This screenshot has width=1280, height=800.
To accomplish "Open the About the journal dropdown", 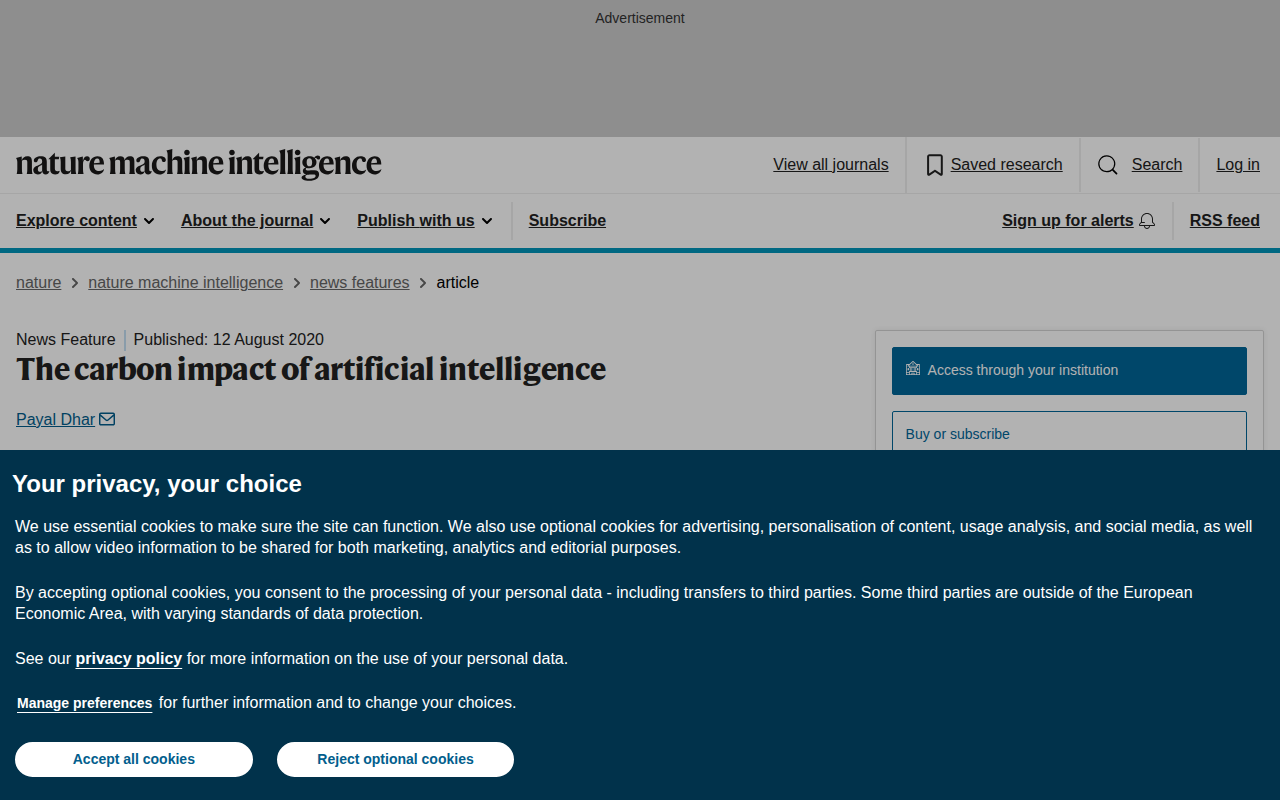I will [256, 221].
